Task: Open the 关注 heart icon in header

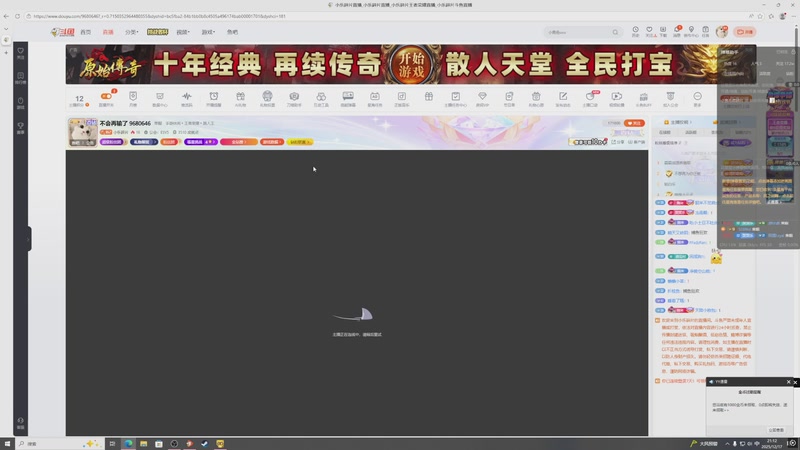Action: coord(649,32)
